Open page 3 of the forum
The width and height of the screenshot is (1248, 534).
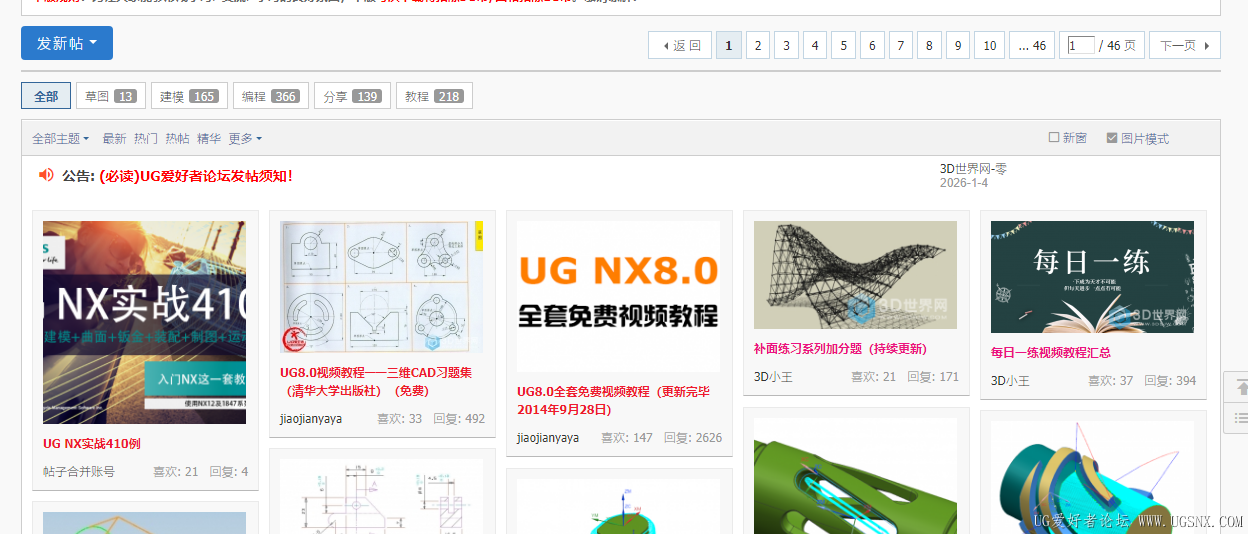[786, 45]
